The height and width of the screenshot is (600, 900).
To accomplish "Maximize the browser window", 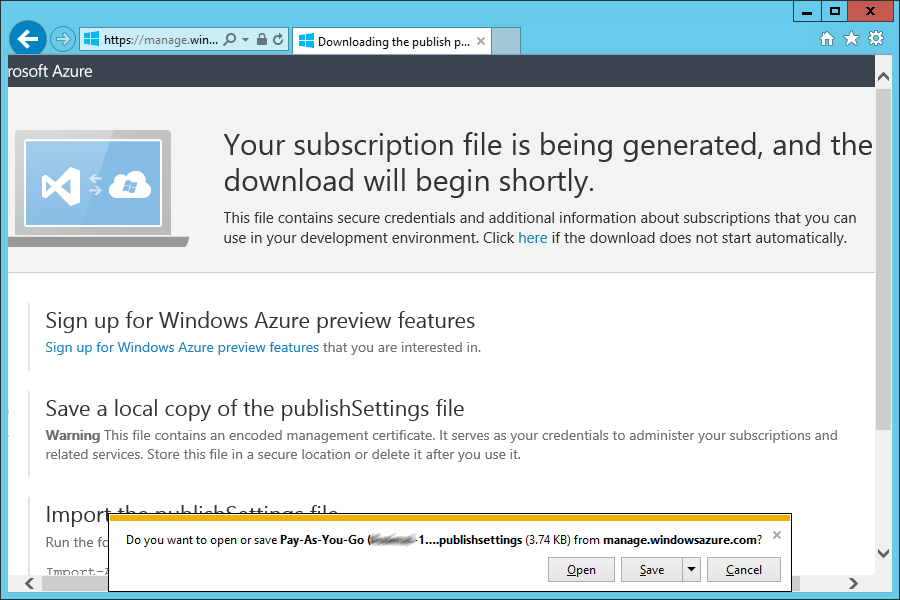I will pyautogui.click(x=835, y=11).
